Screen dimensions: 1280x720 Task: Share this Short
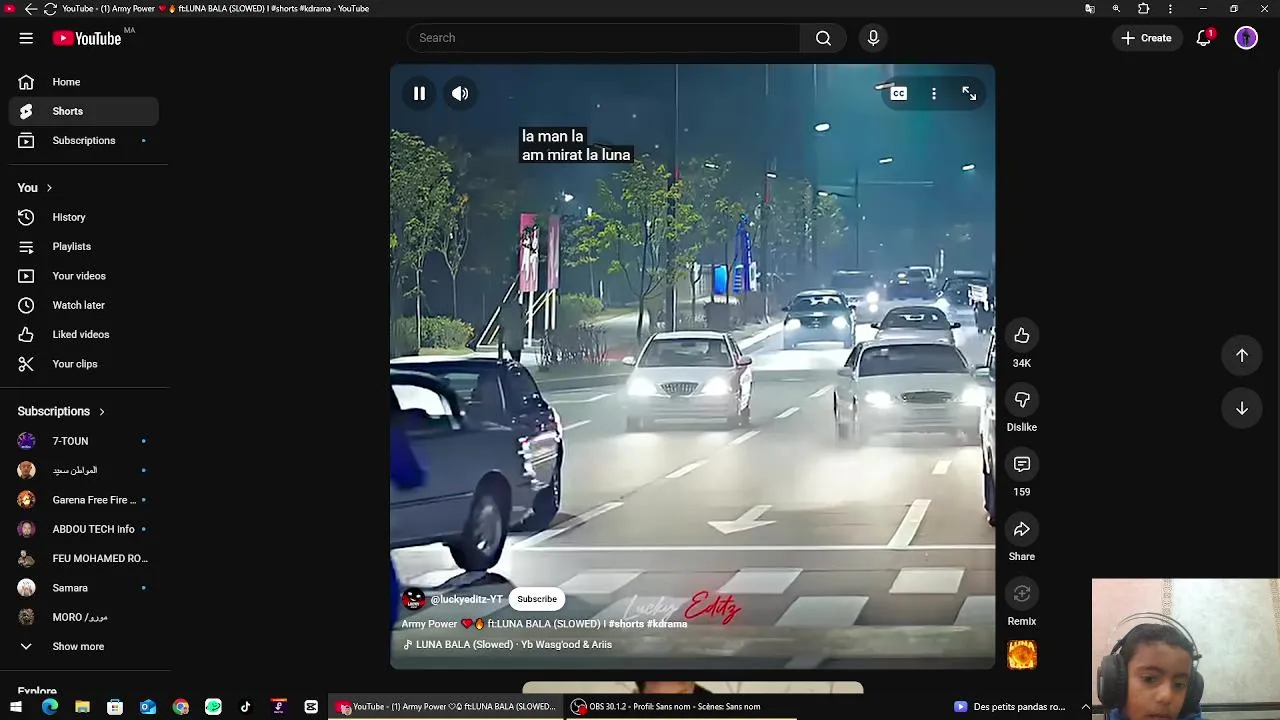[1022, 529]
